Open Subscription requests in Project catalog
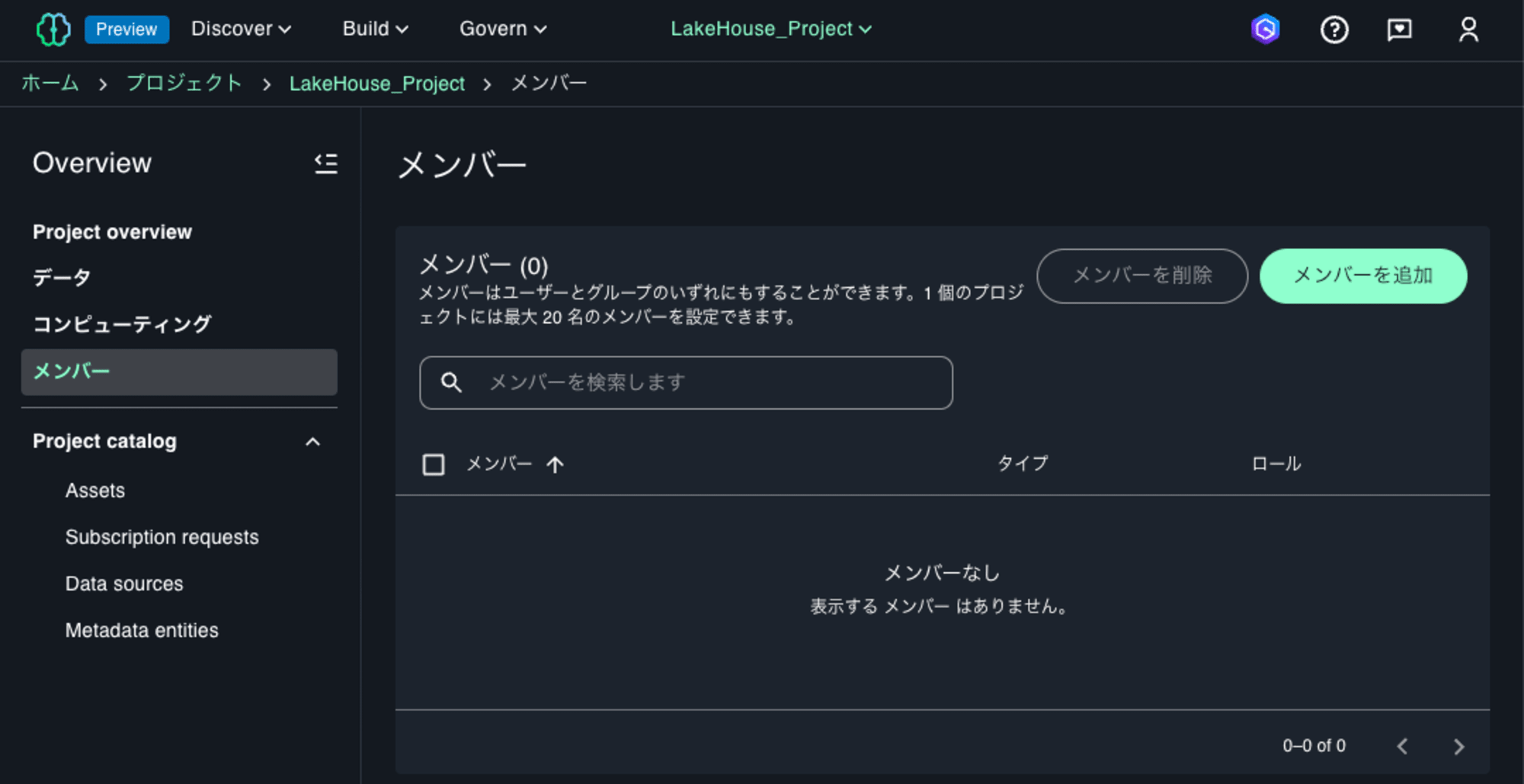Screen dimensions: 1524x784 [x=162, y=537]
